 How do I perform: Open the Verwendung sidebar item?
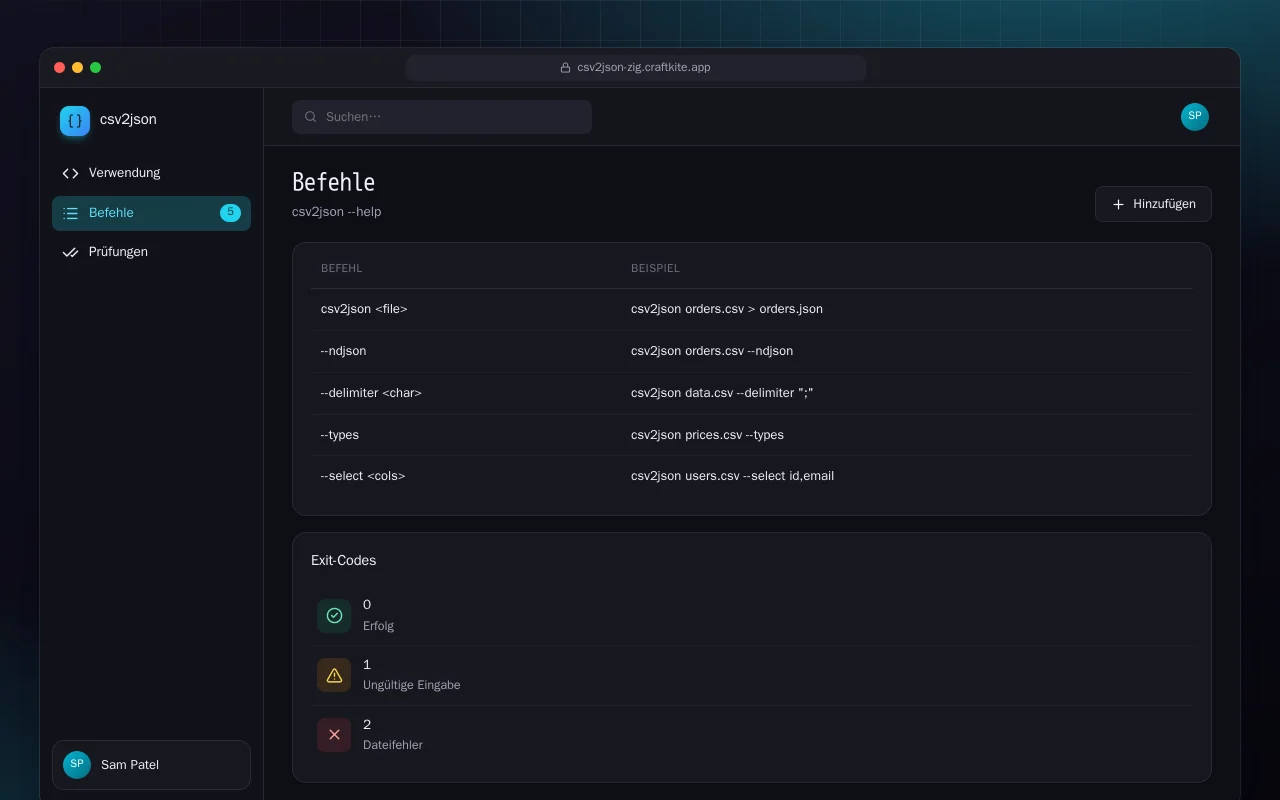pyautogui.click(x=151, y=173)
